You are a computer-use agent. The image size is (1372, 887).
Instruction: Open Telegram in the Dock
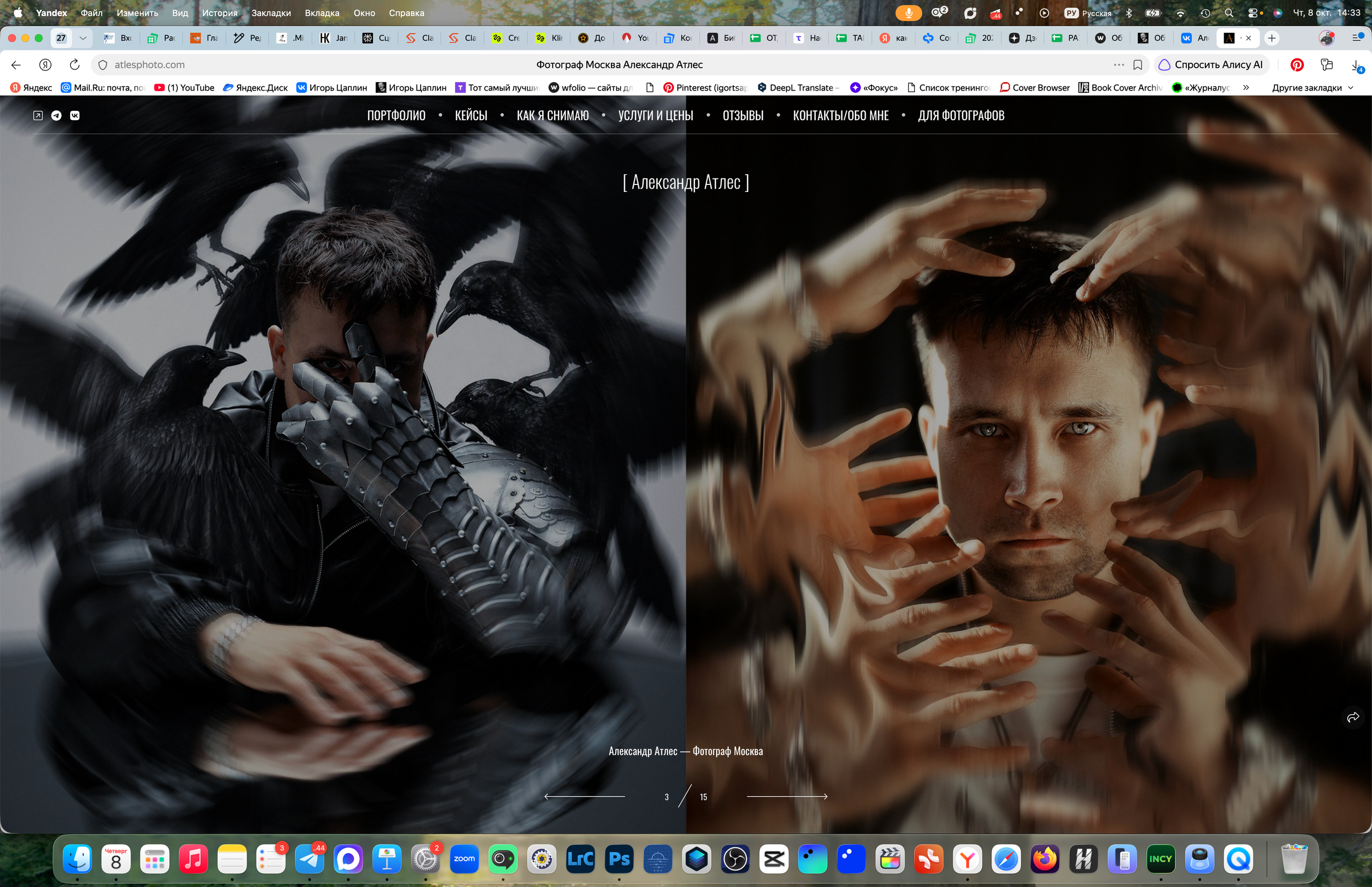310,859
